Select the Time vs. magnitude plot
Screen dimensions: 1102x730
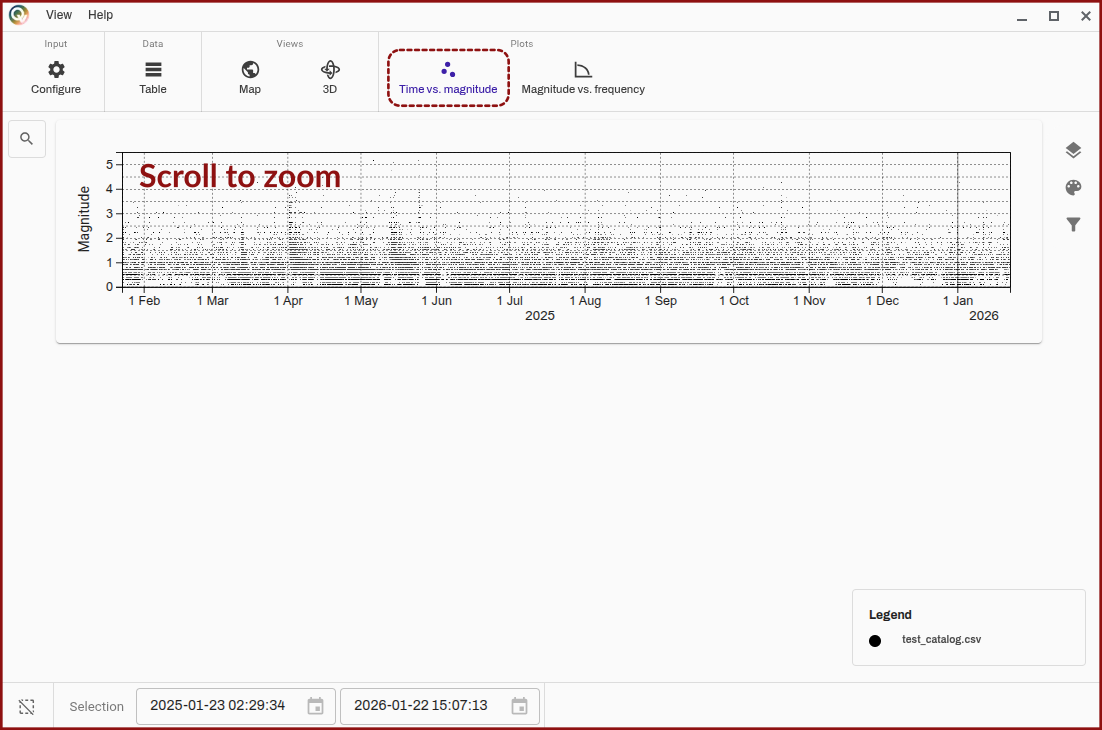pos(448,78)
